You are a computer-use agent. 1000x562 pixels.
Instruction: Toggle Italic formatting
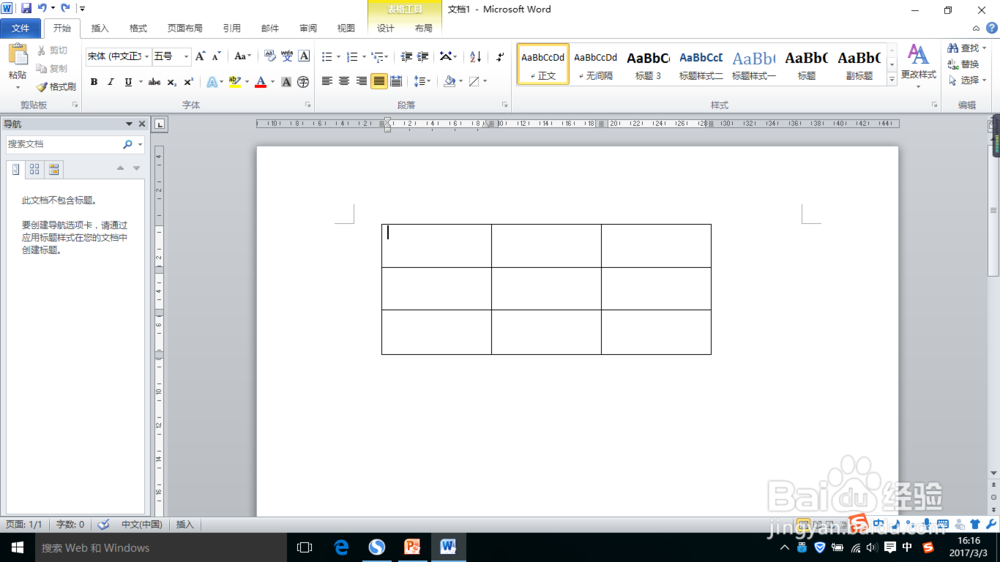click(x=111, y=82)
